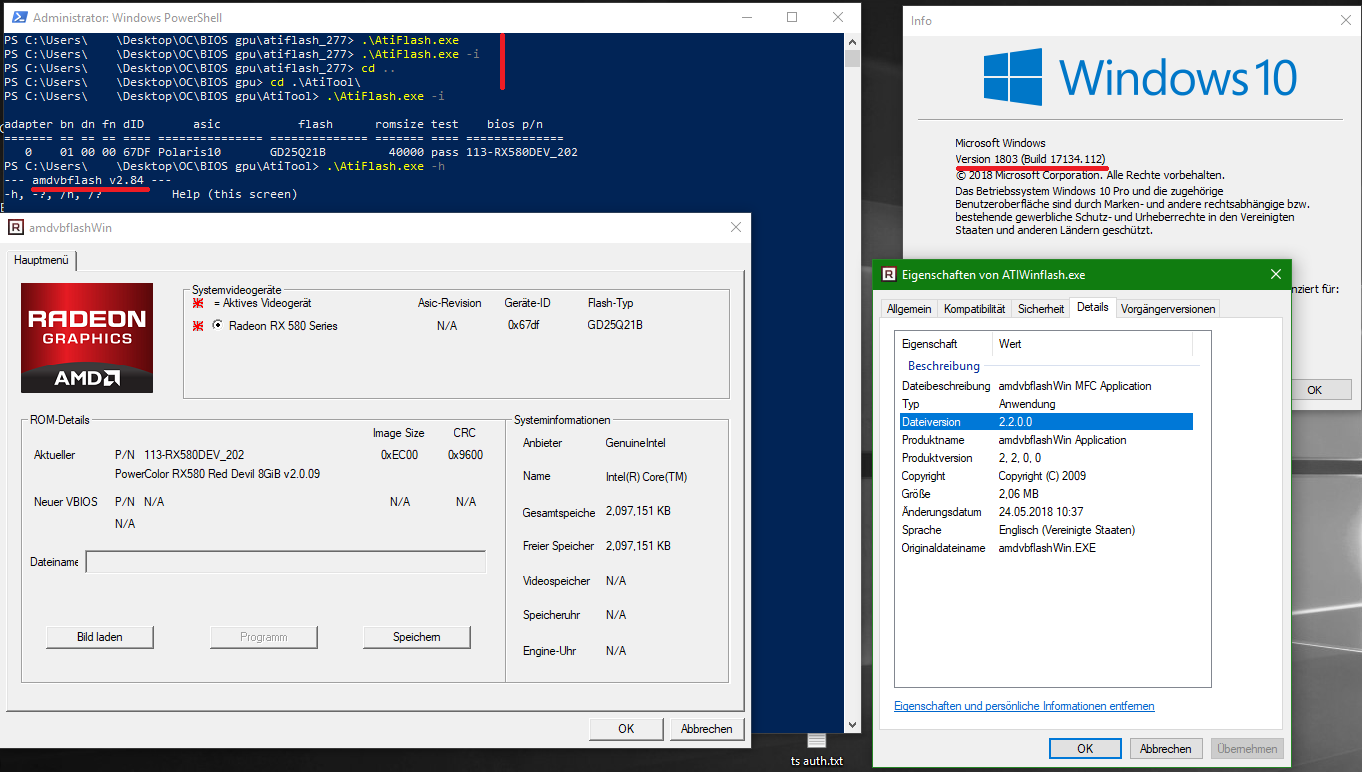Screen dimensions: 1362x772
Task: Close the amdvbflashWin window
Action: [736, 227]
